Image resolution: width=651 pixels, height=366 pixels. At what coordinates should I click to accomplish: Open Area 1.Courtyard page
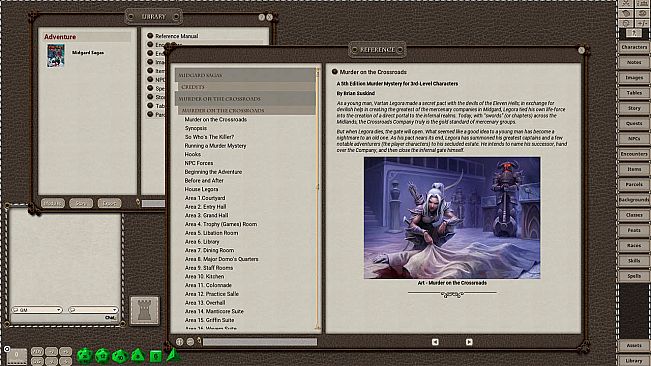[205, 198]
